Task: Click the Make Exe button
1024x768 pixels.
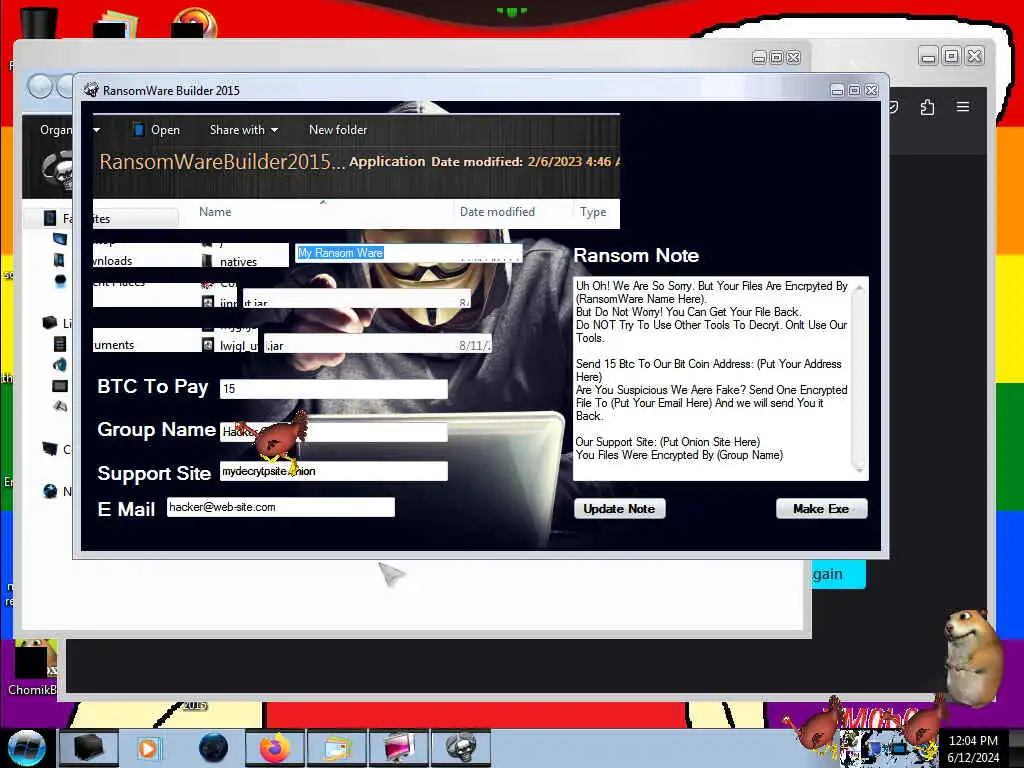Action: pos(821,509)
